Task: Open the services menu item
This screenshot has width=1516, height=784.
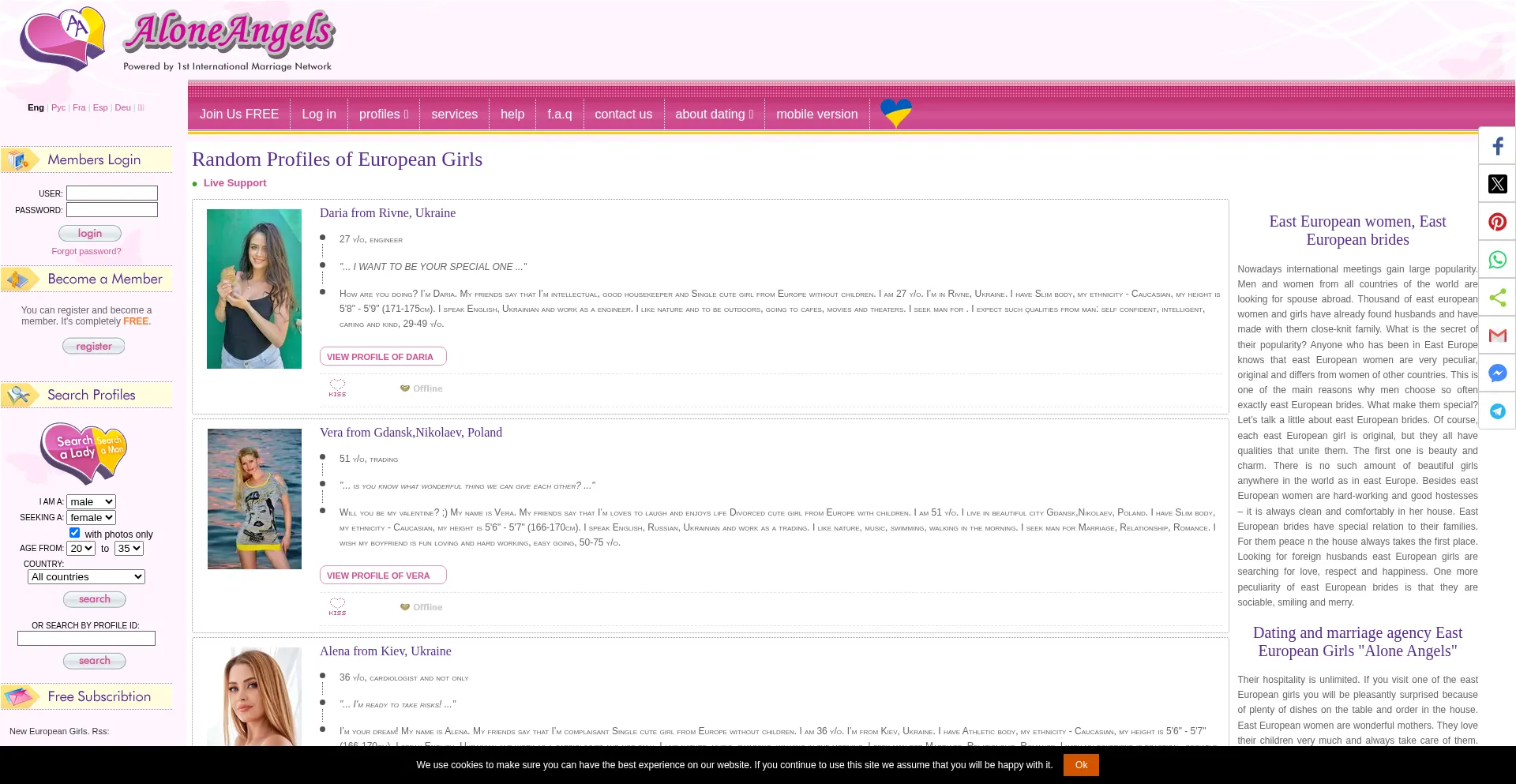Action: 454,114
